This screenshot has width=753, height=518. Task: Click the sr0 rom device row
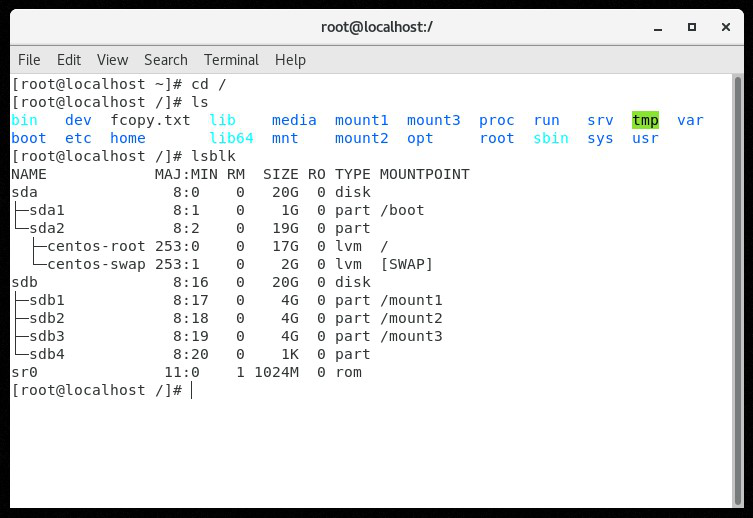tap(24, 372)
